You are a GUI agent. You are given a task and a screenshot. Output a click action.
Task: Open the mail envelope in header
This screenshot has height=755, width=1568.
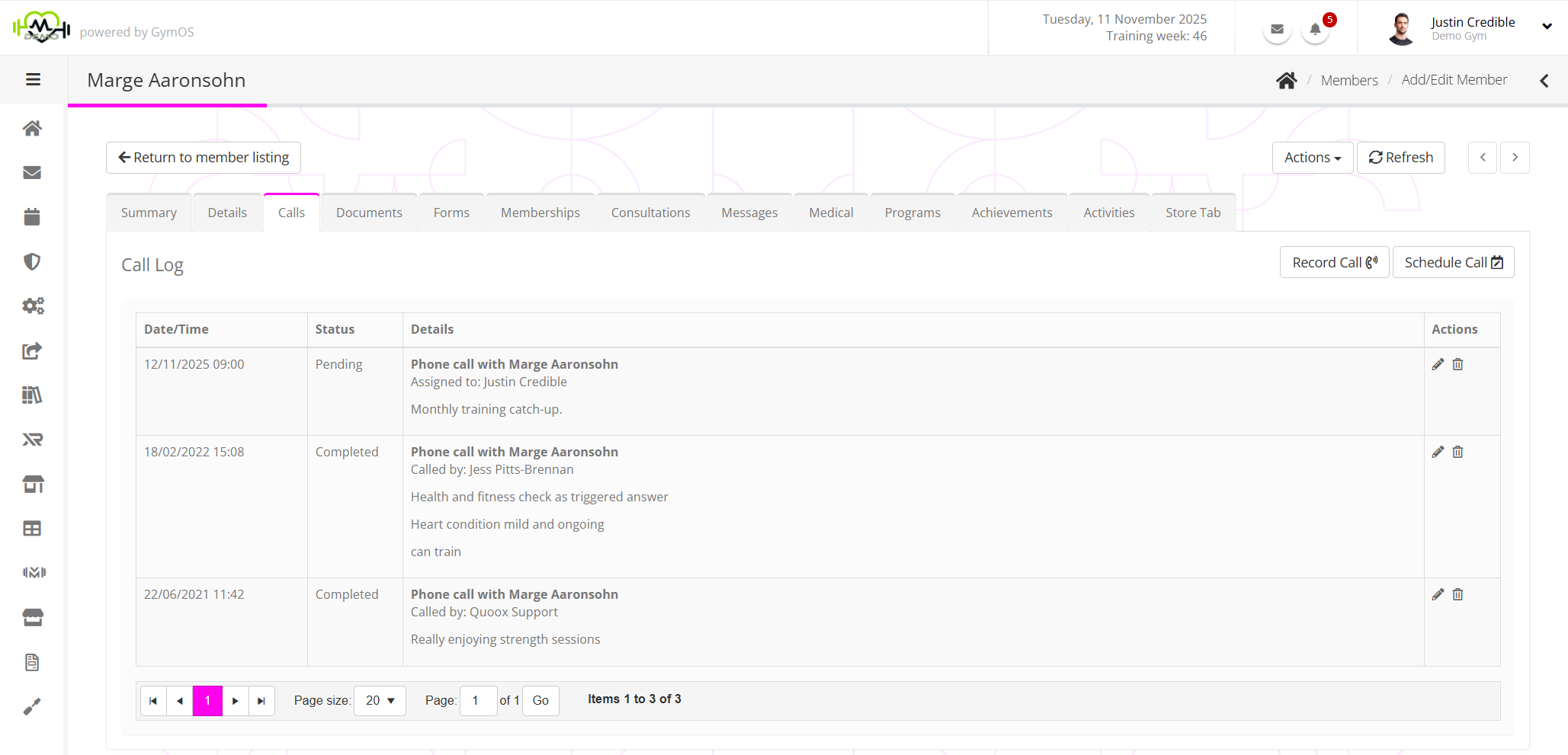pos(1277,30)
